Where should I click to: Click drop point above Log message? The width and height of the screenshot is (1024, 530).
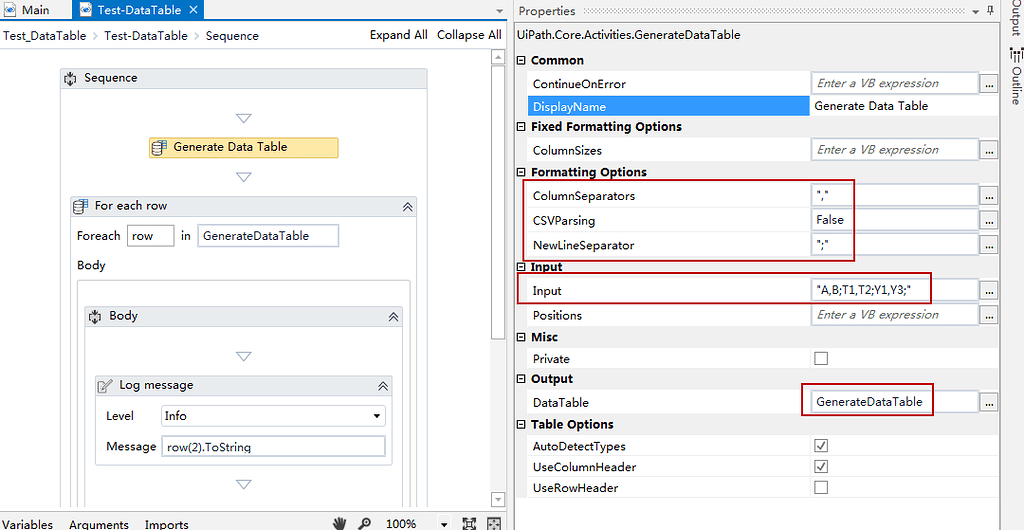click(x=244, y=356)
